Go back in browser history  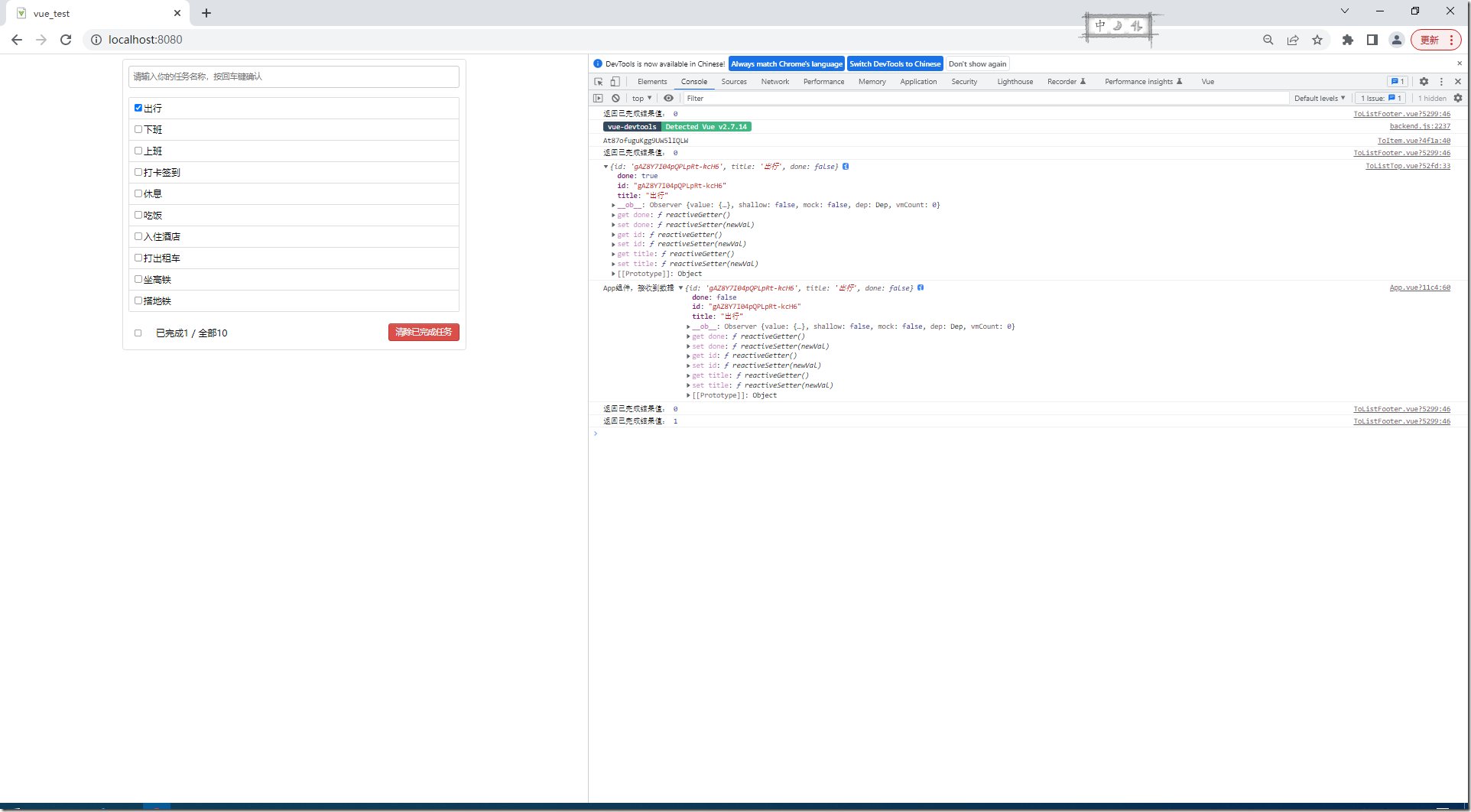[17, 40]
